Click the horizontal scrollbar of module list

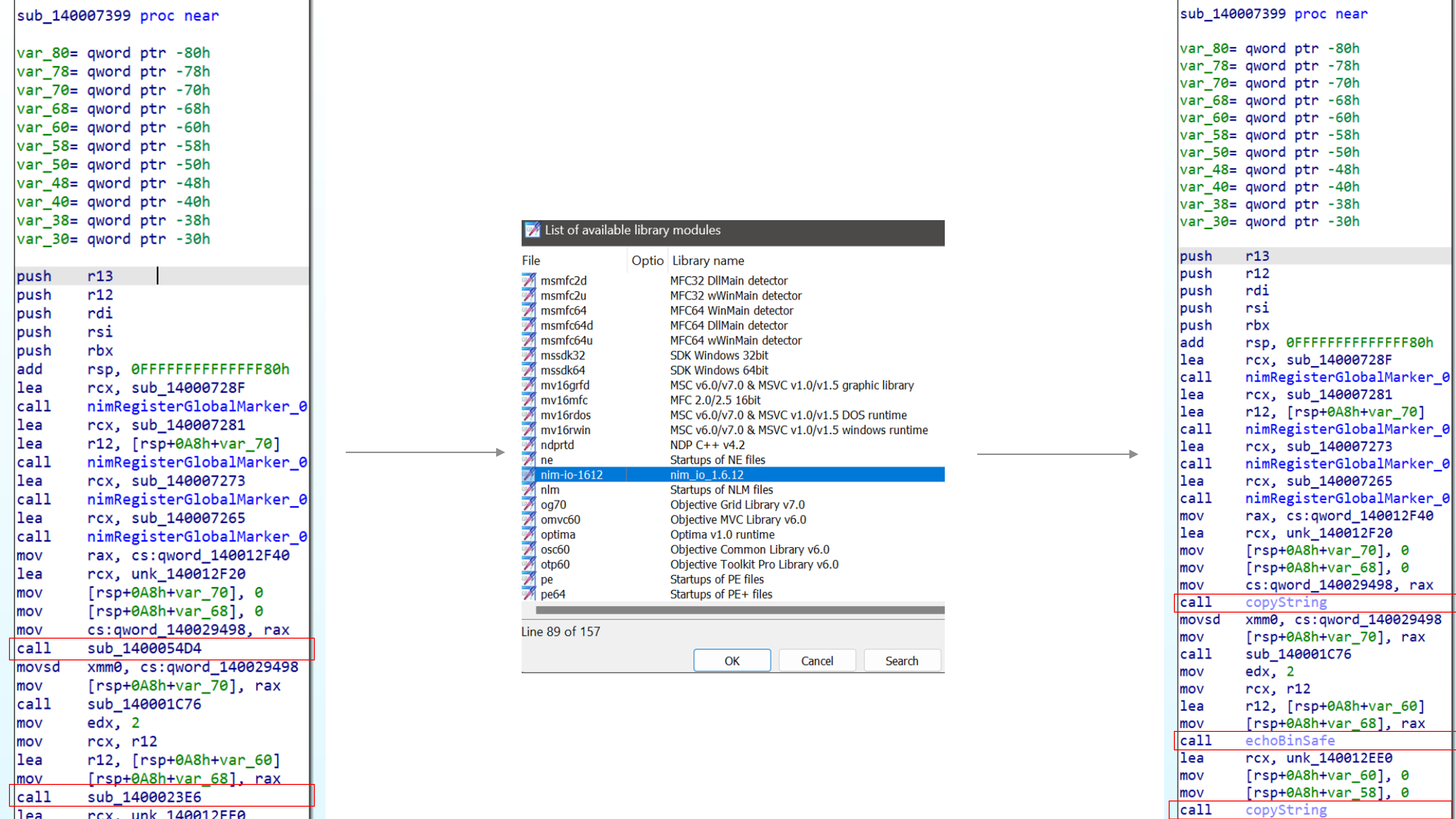tap(739, 610)
